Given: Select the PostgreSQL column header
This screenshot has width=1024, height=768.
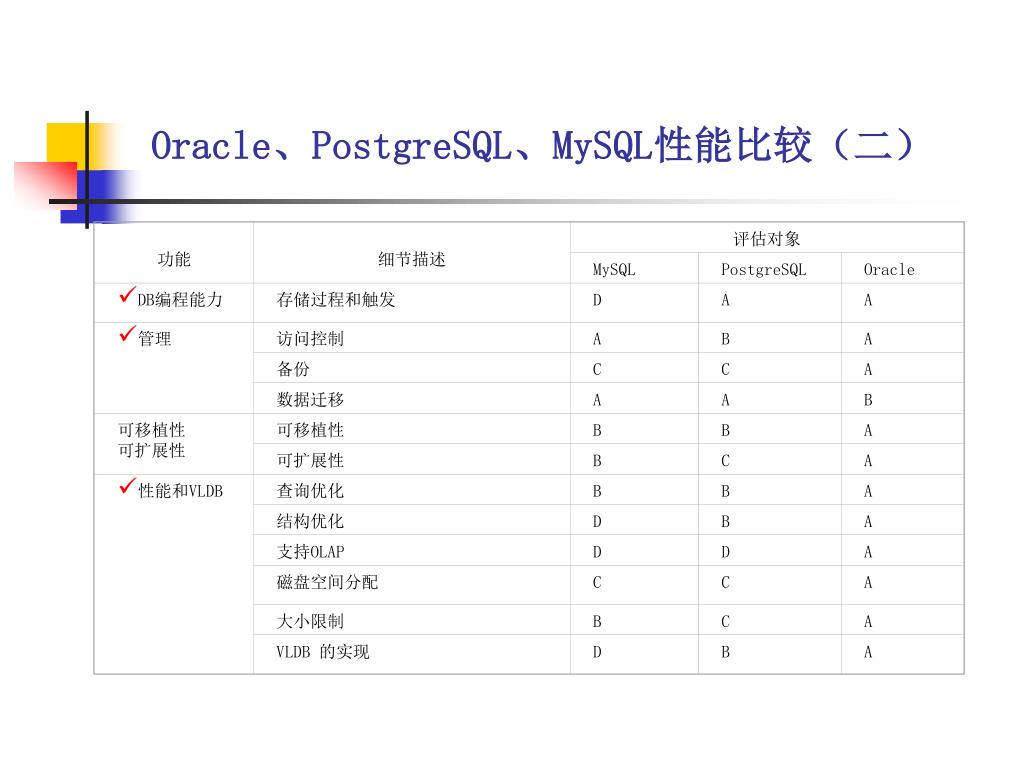Looking at the screenshot, I should [763, 270].
